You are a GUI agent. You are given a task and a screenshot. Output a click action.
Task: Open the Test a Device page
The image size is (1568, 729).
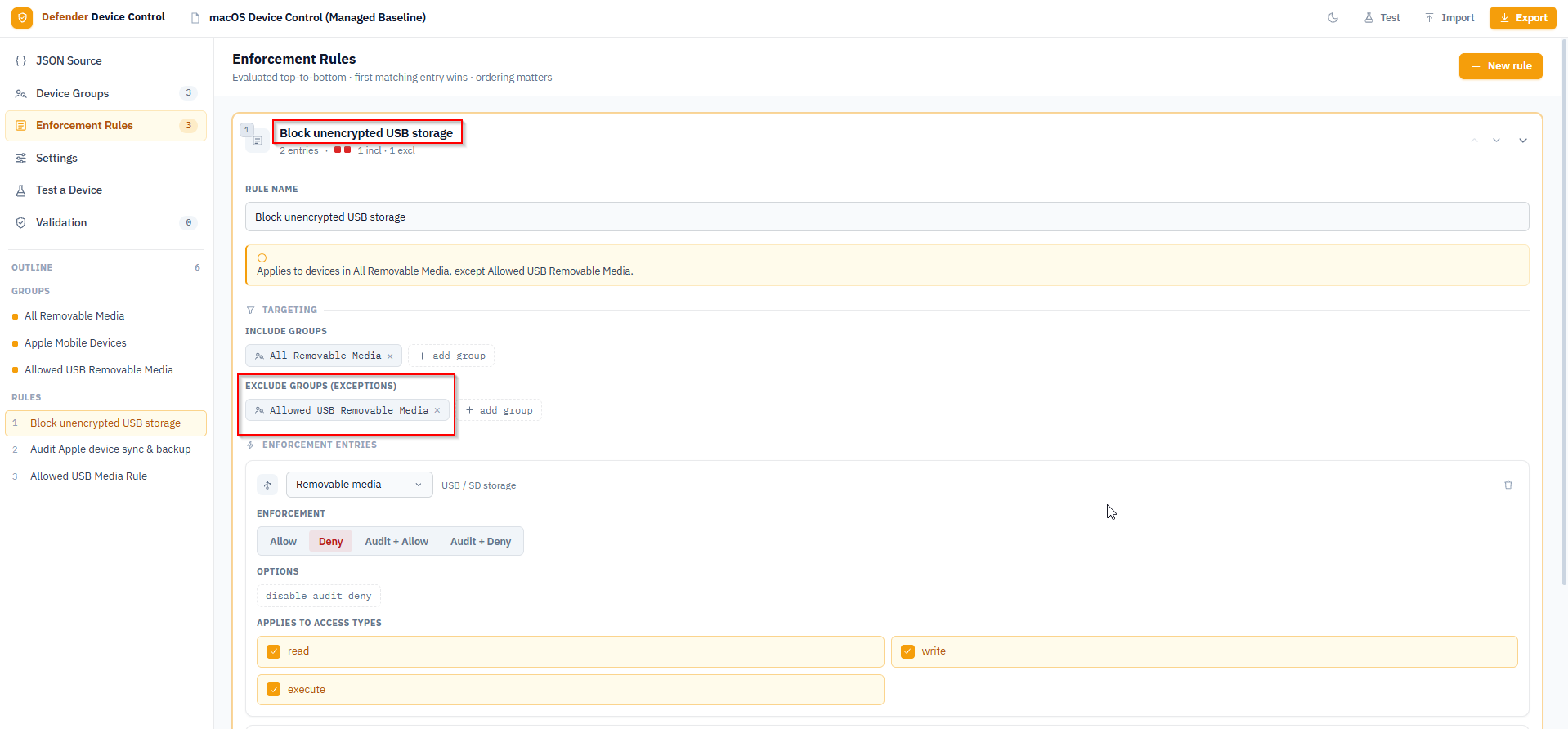(106, 190)
